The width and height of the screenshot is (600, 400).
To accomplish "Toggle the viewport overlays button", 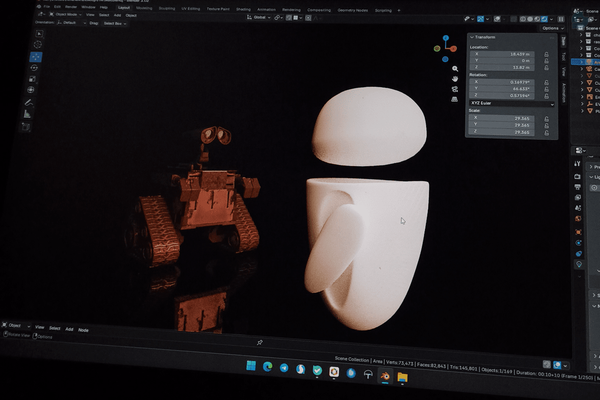I will point(497,19).
